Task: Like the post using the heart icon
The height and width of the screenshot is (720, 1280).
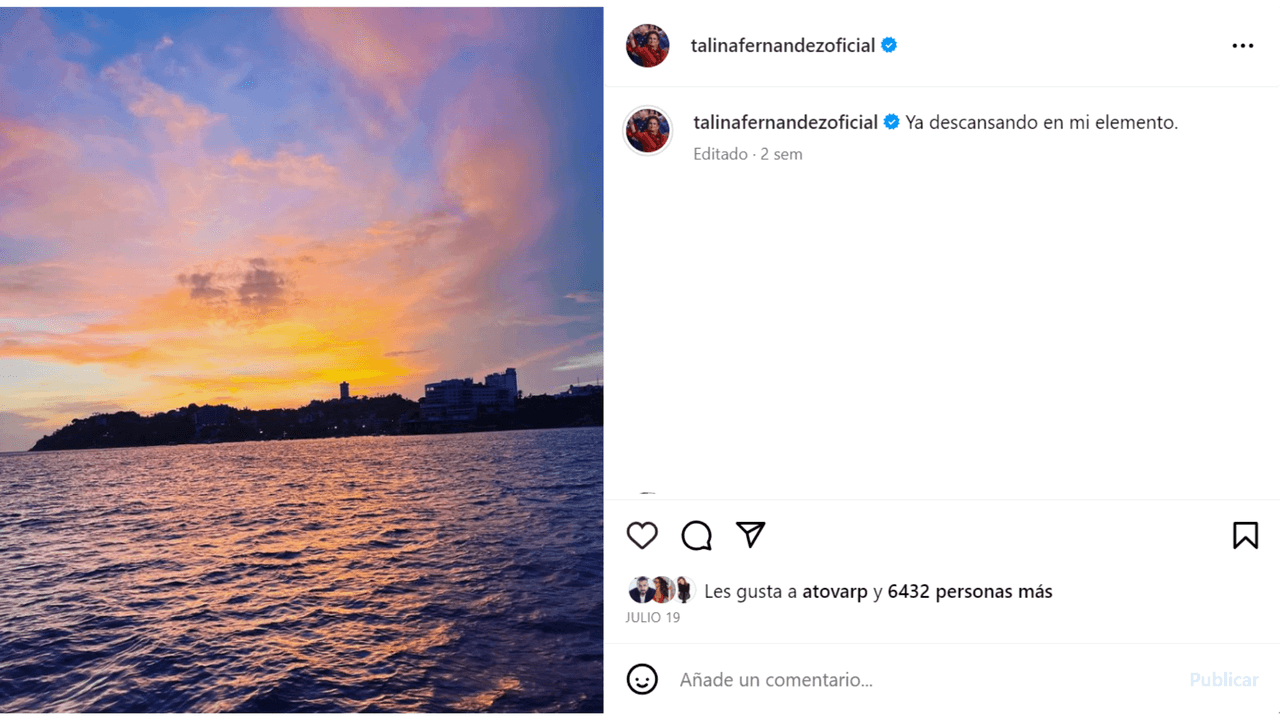Action: [642, 535]
